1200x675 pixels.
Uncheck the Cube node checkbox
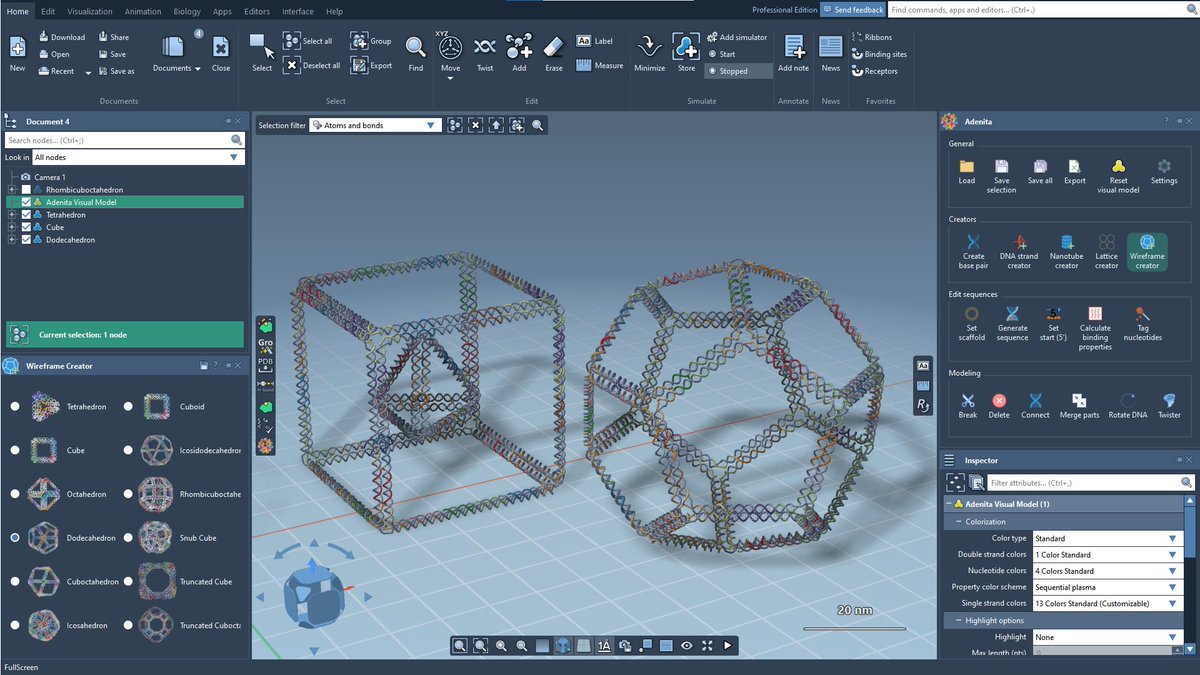(x=26, y=227)
